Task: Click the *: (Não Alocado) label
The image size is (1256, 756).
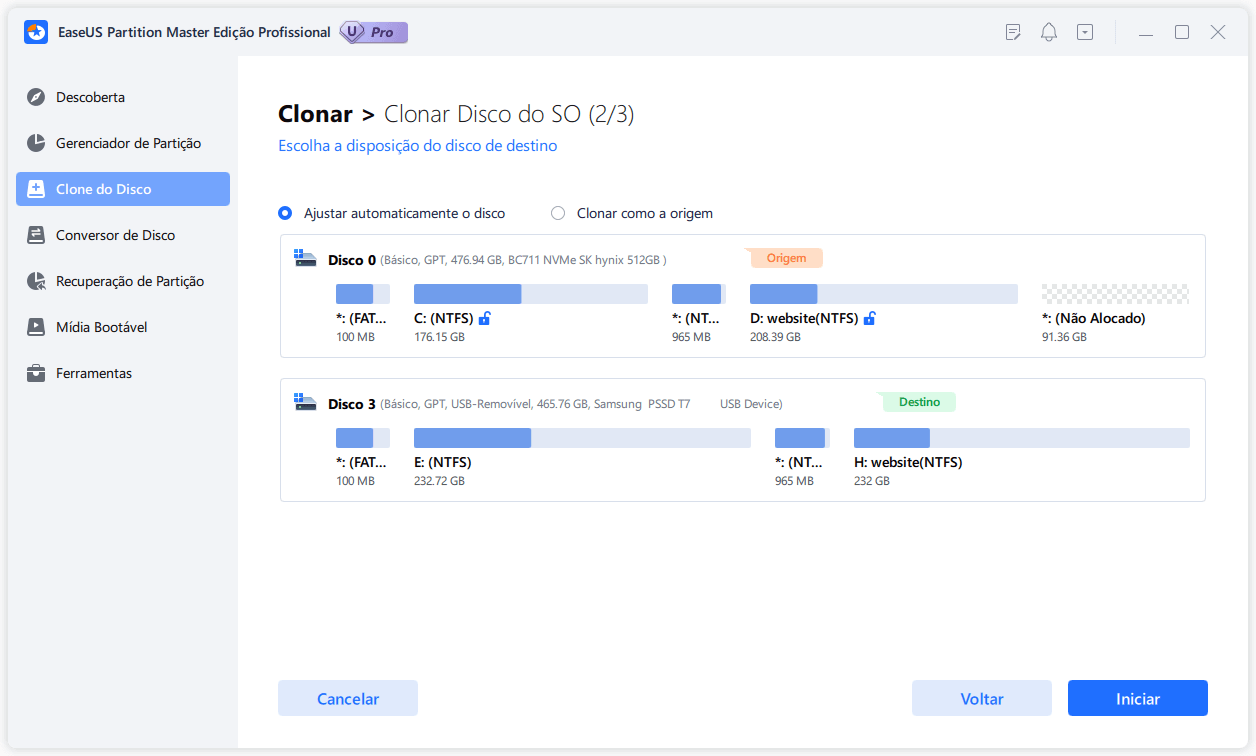Action: (x=1094, y=318)
